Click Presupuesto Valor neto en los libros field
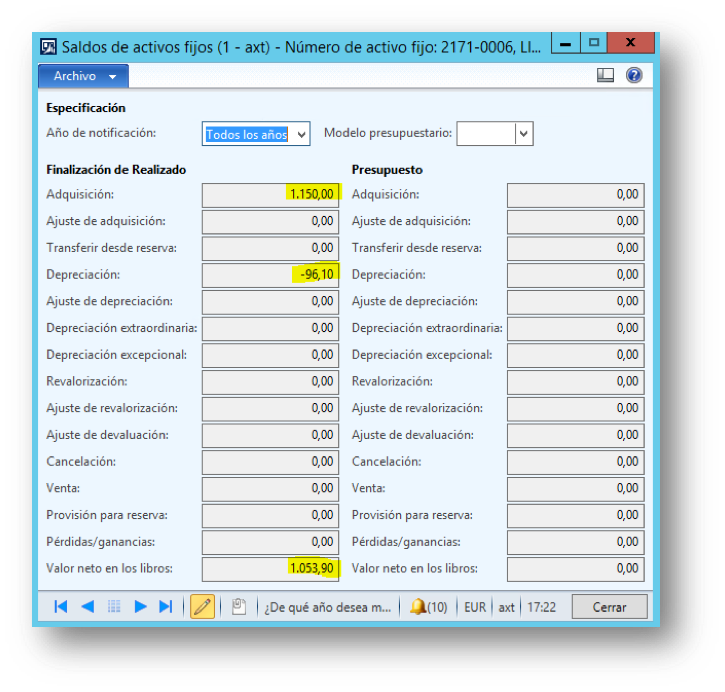The image size is (725, 692). pos(576,569)
